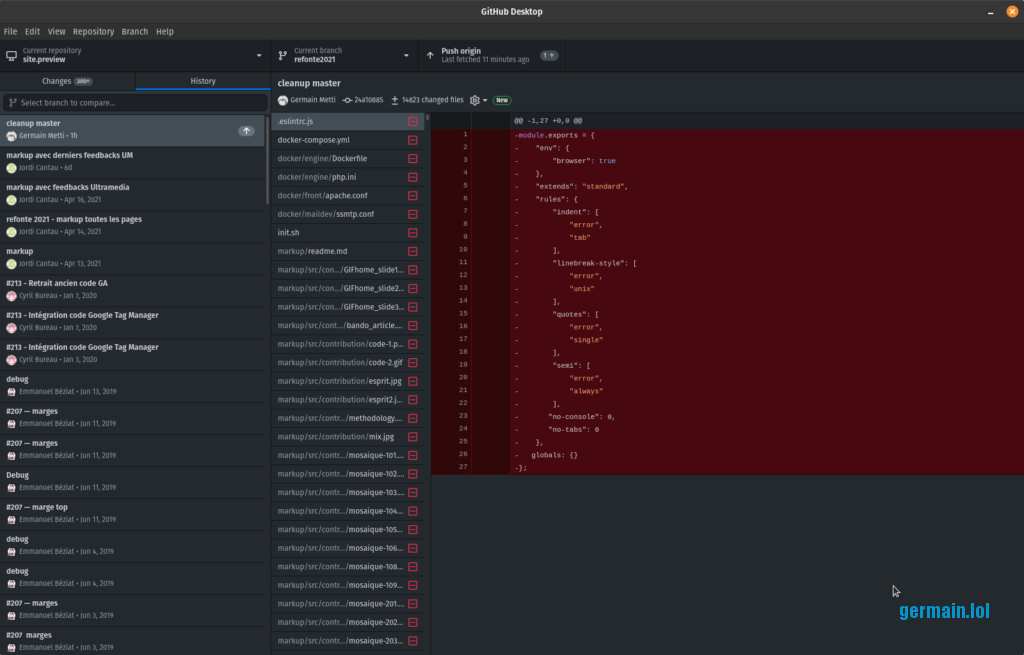Open the diff settings gear menu
Image resolution: width=1024 pixels, height=655 pixels.
tap(474, 100)
